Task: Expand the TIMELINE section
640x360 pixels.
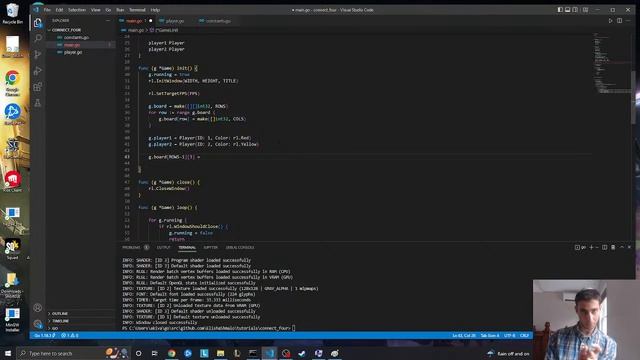Action: click(x=60, y=321)
